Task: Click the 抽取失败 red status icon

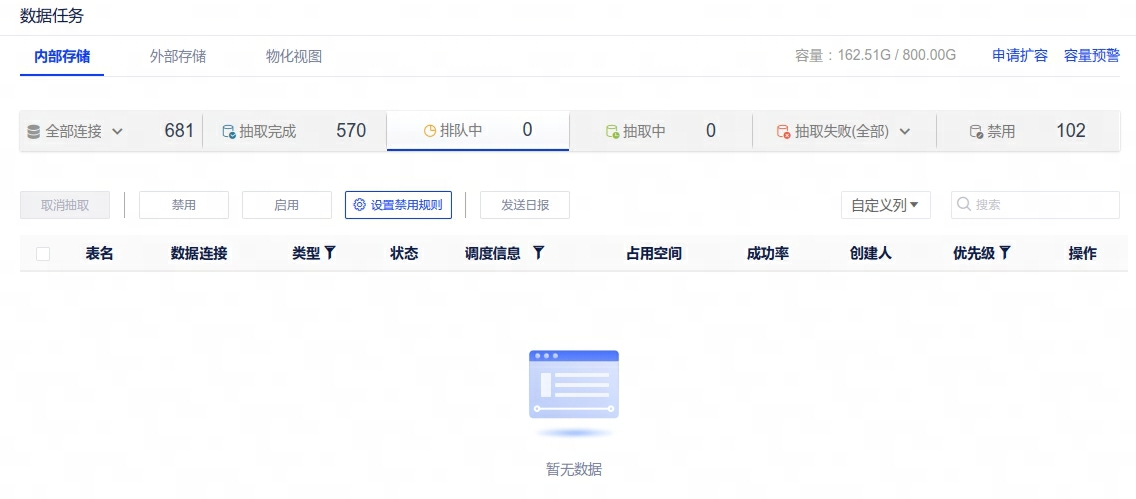Action: click(784, 131)
